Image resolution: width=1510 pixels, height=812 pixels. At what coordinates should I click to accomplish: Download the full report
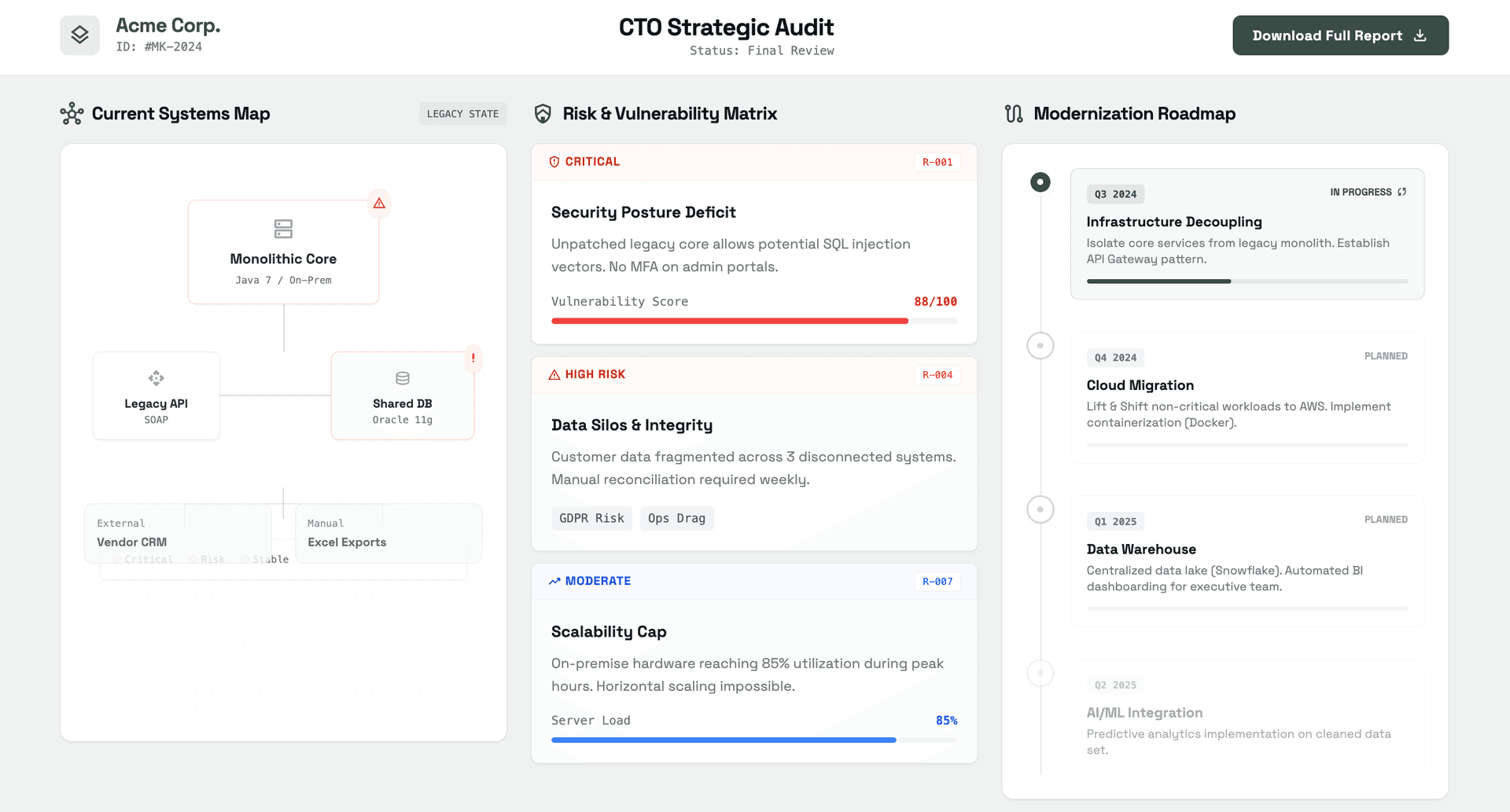1339,35
